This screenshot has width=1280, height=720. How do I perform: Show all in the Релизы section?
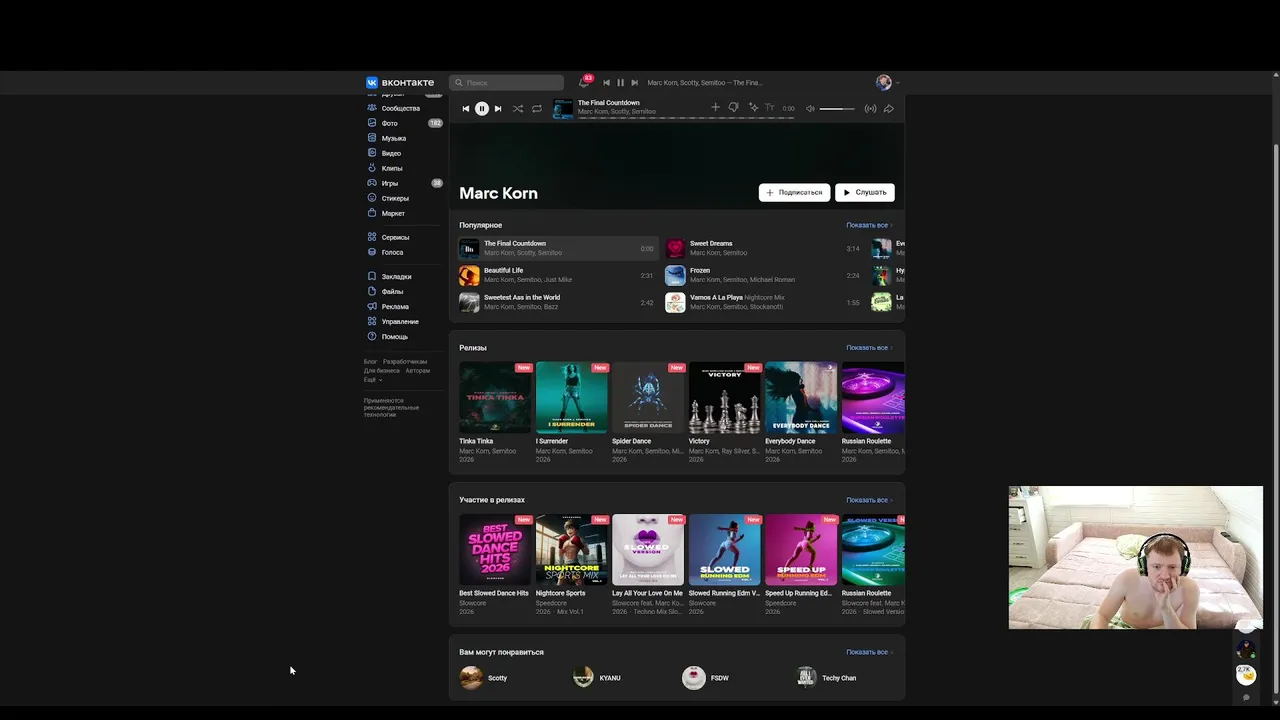[868, 348]
